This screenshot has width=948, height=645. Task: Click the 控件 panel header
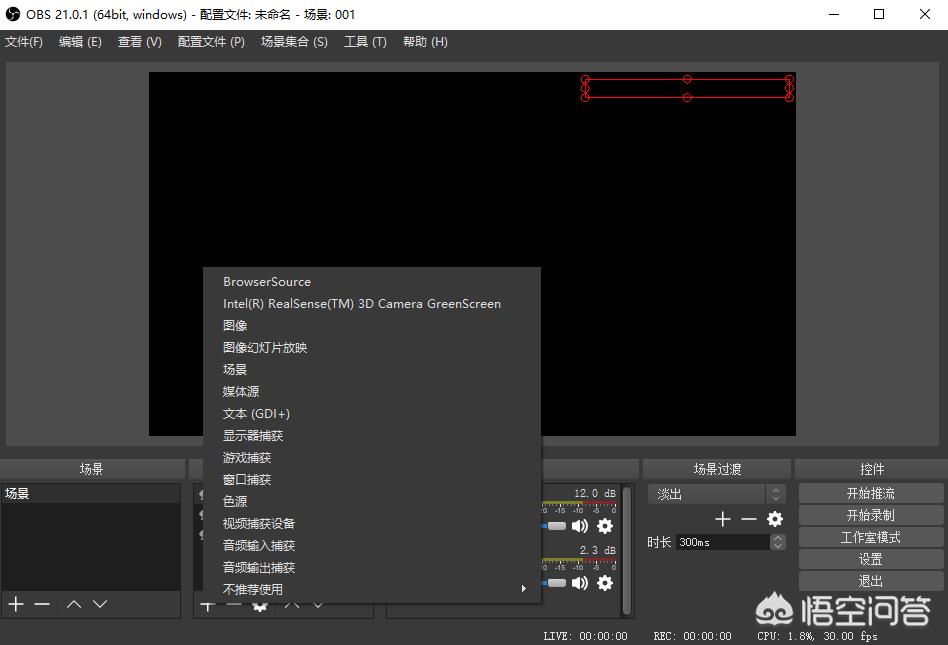click(872, 469)
